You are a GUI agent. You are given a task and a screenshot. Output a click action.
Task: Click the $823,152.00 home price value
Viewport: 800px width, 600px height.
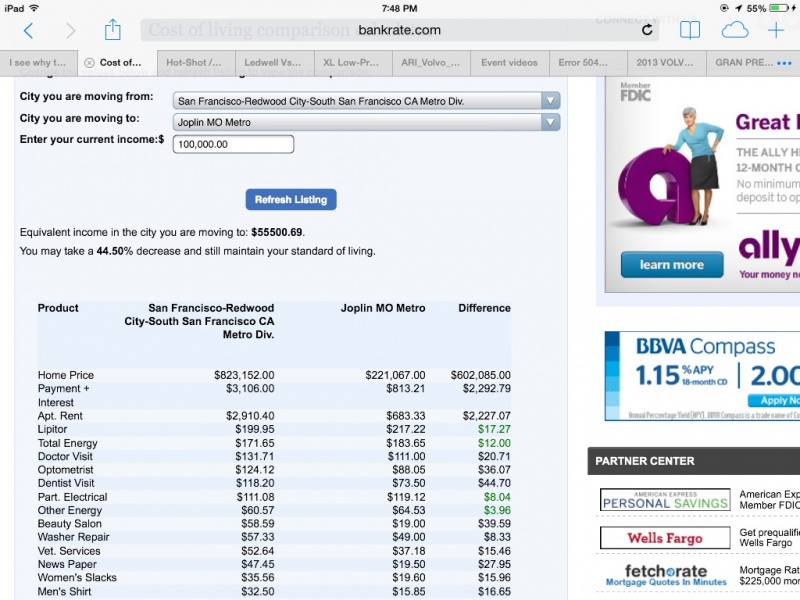(x=244, y=375)
